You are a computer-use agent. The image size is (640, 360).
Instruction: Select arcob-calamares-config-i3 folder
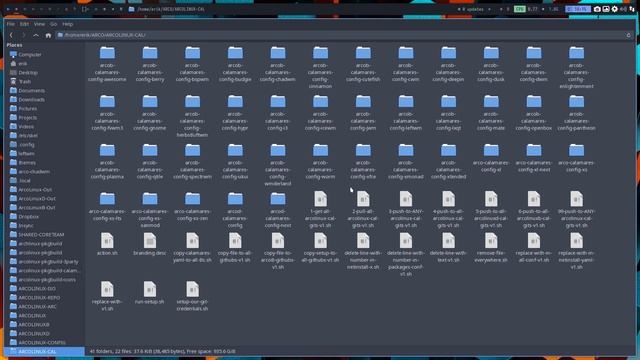click(278, 113)
